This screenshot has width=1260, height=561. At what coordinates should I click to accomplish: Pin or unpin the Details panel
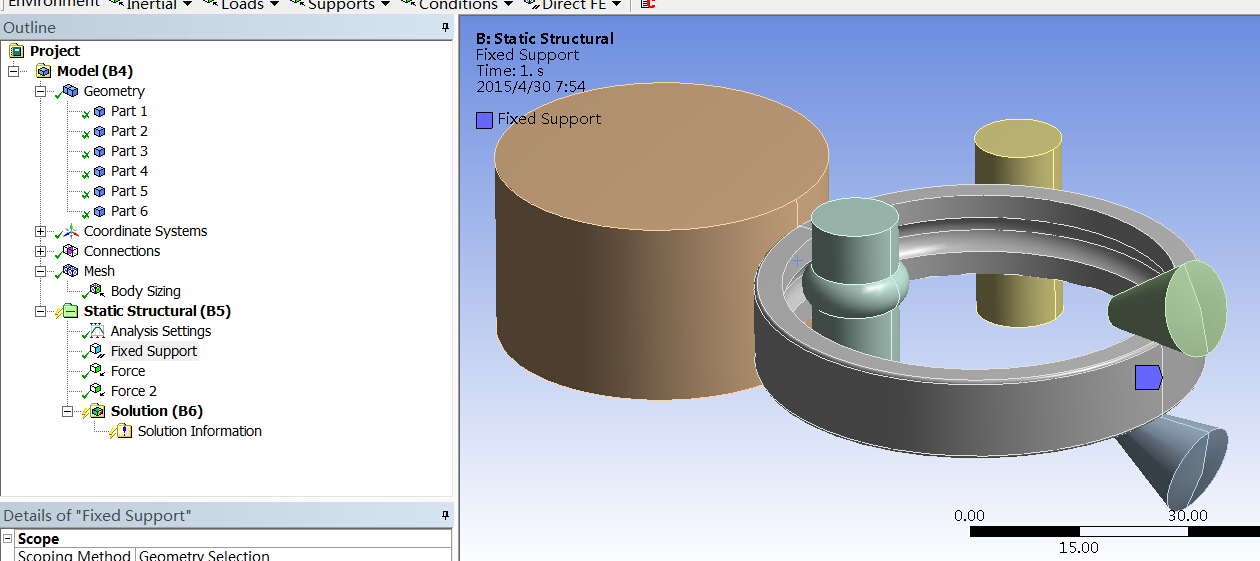[445, 515]
